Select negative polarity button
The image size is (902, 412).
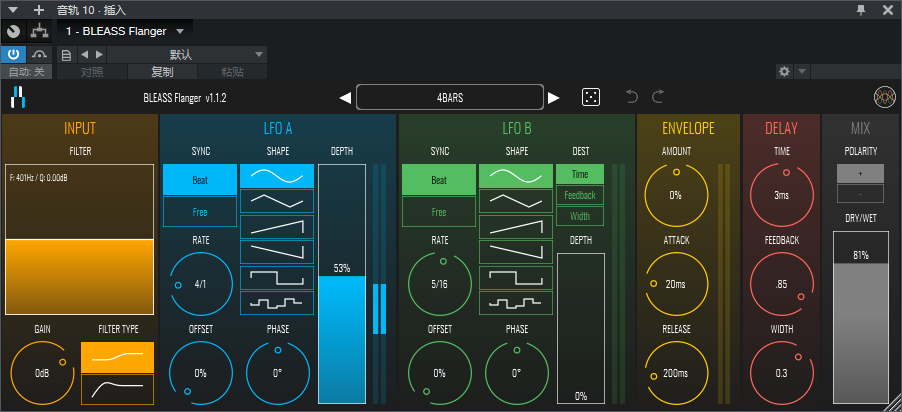pyautogui.click(x=860, y=194)
